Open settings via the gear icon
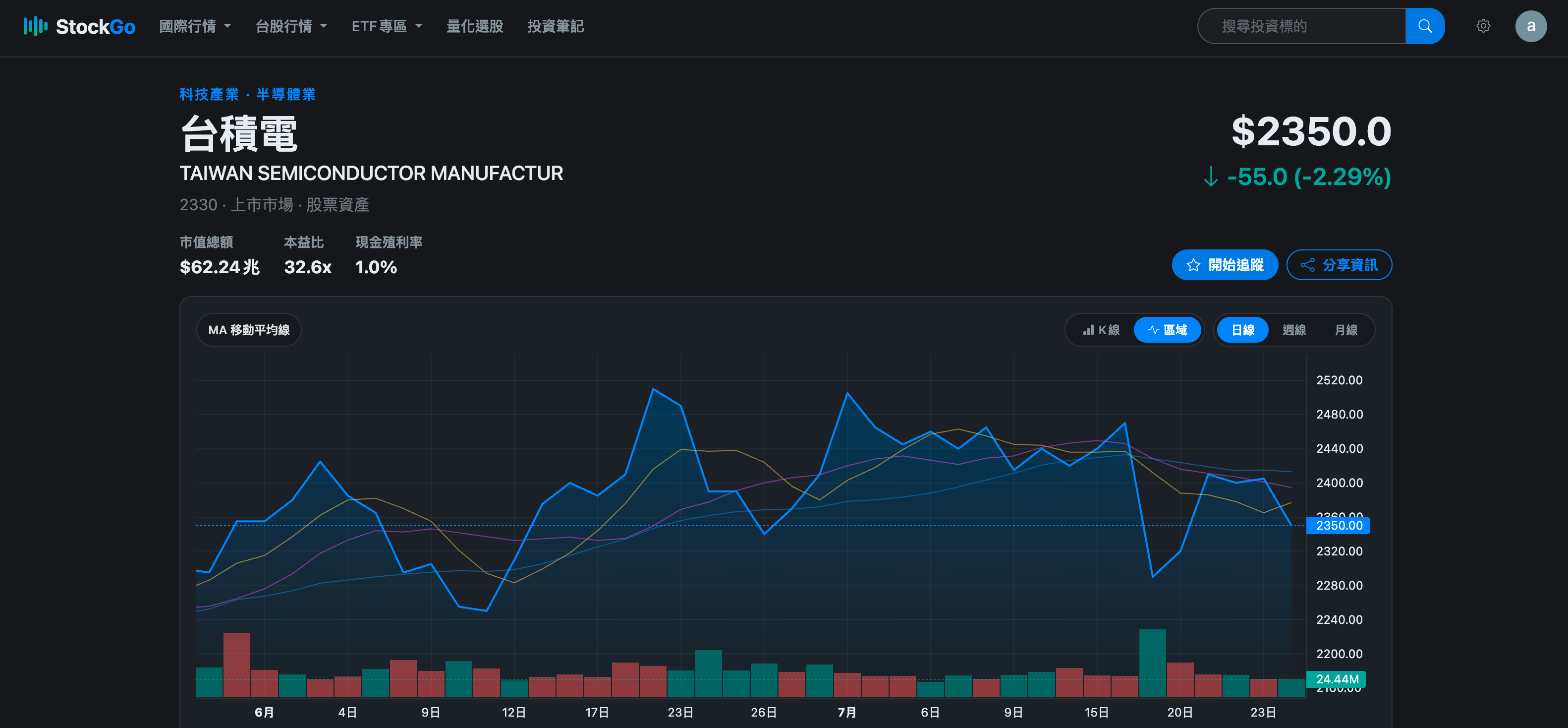 point(1483,26)
